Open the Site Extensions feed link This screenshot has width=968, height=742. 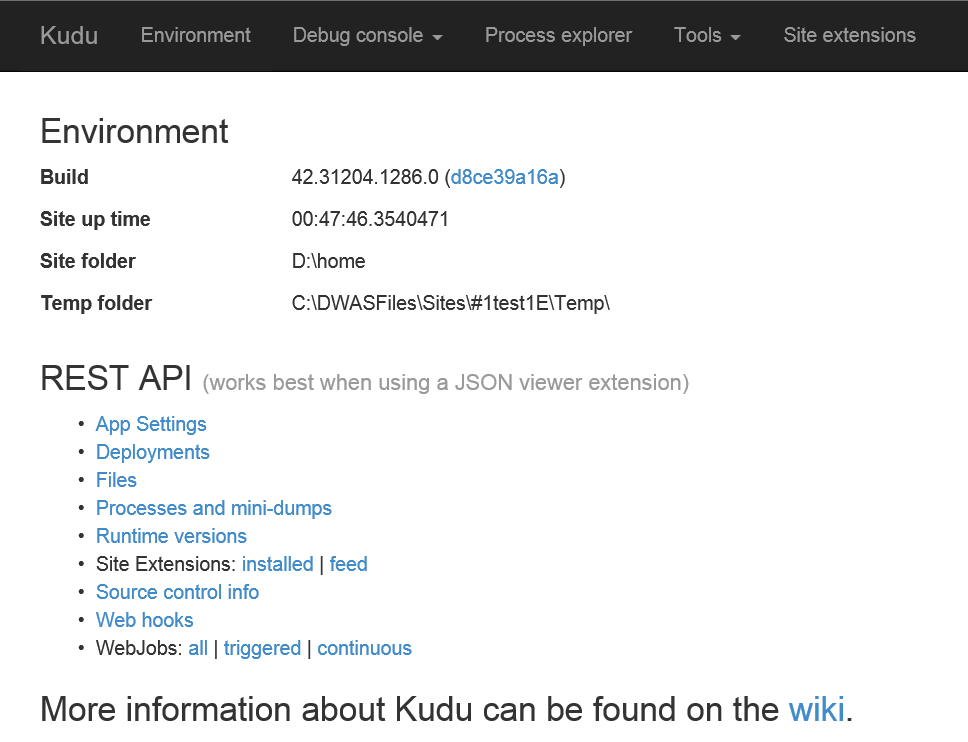(x=349, y=564)
